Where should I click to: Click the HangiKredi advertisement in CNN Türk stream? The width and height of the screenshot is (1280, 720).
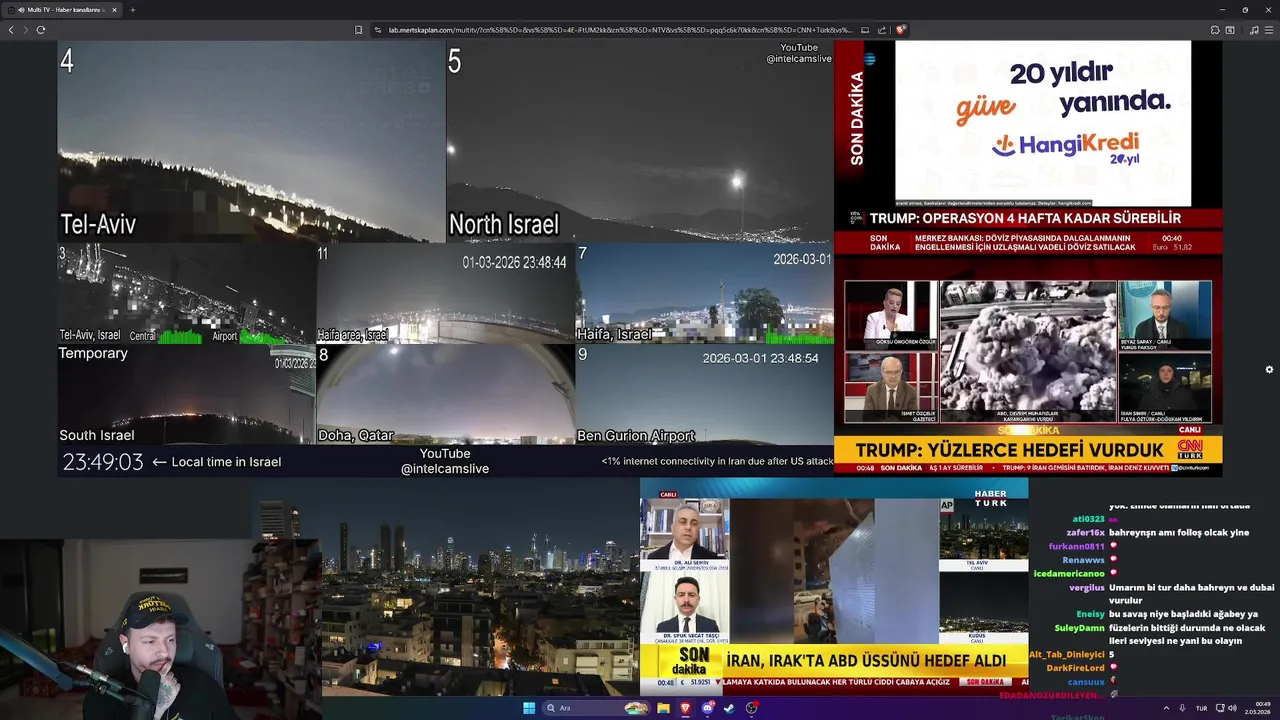1043,123
